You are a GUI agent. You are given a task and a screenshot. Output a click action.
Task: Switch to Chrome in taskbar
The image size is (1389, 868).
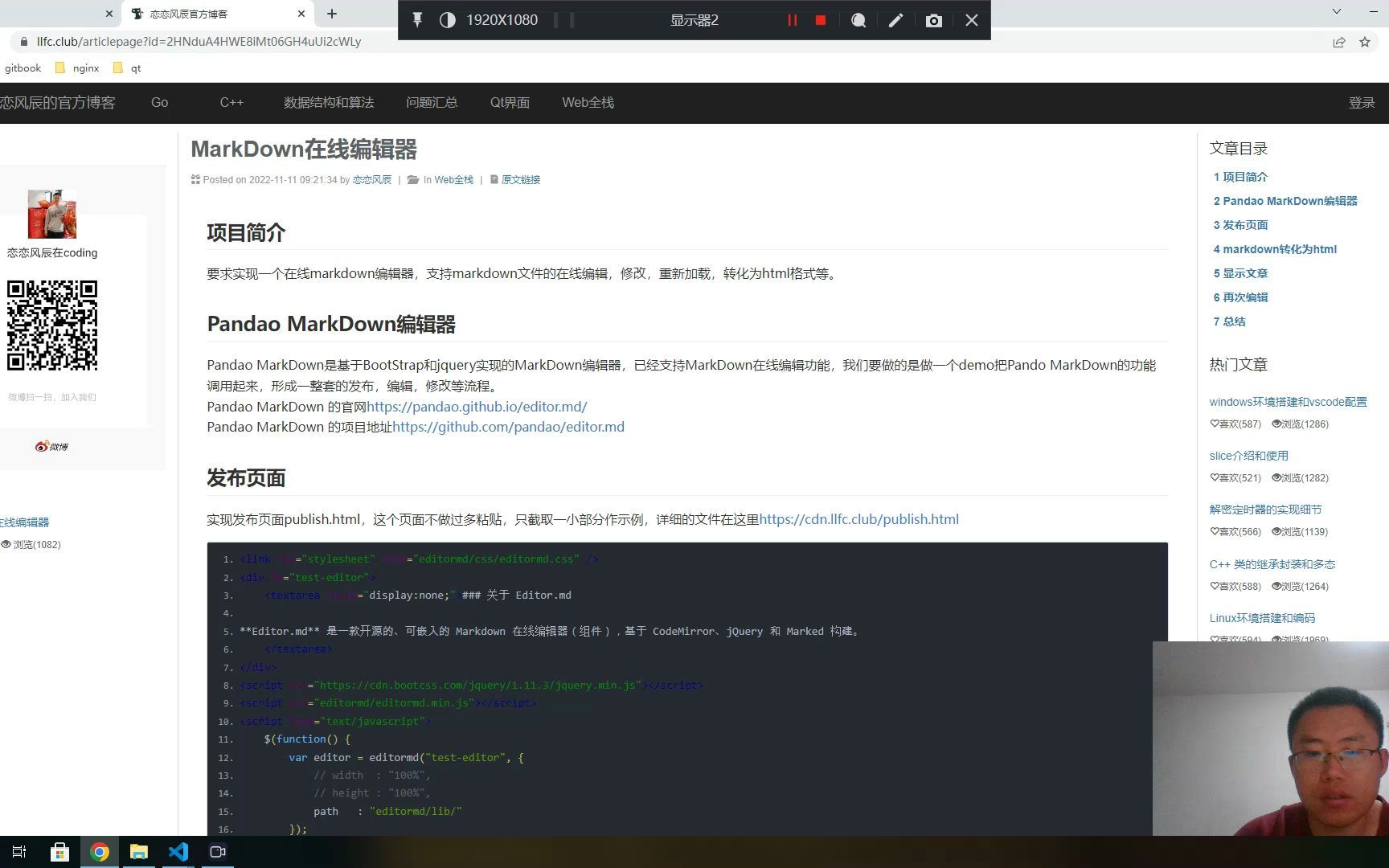click(x=100, y=852)
